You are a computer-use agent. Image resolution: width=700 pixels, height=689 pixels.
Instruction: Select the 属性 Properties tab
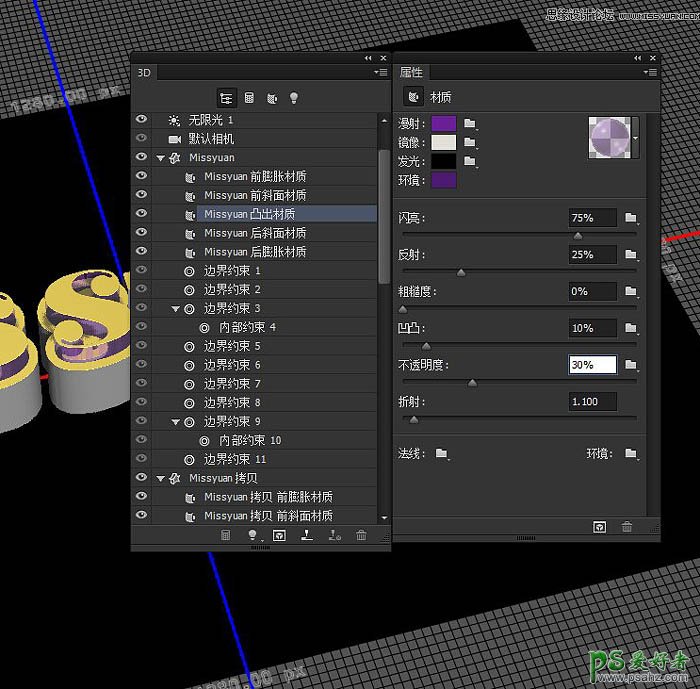coord(411,73)
